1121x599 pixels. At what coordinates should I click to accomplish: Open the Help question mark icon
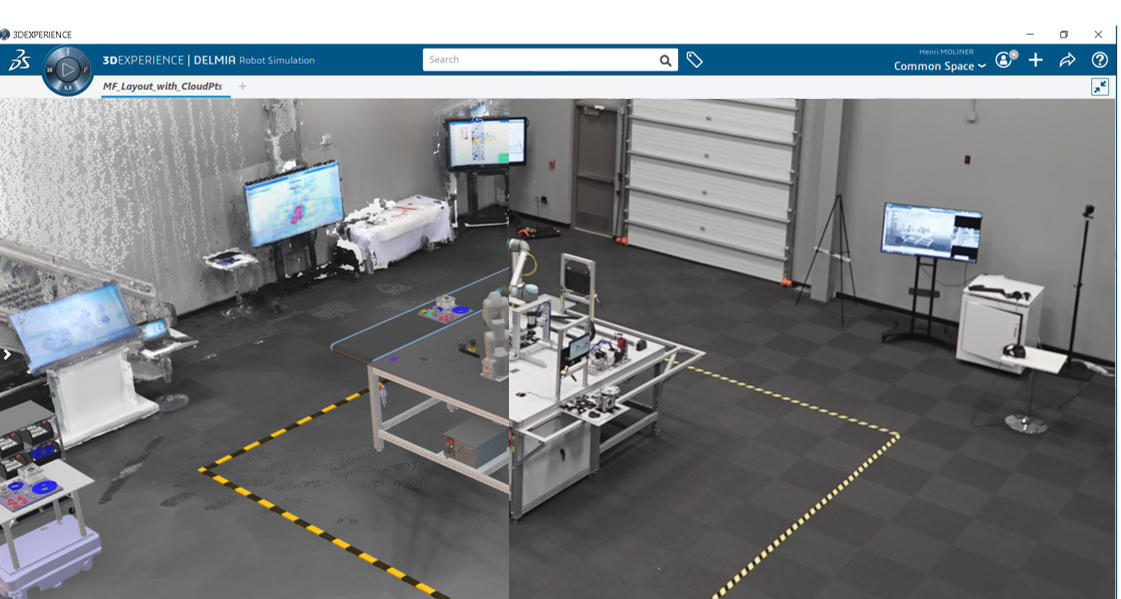1100,58
